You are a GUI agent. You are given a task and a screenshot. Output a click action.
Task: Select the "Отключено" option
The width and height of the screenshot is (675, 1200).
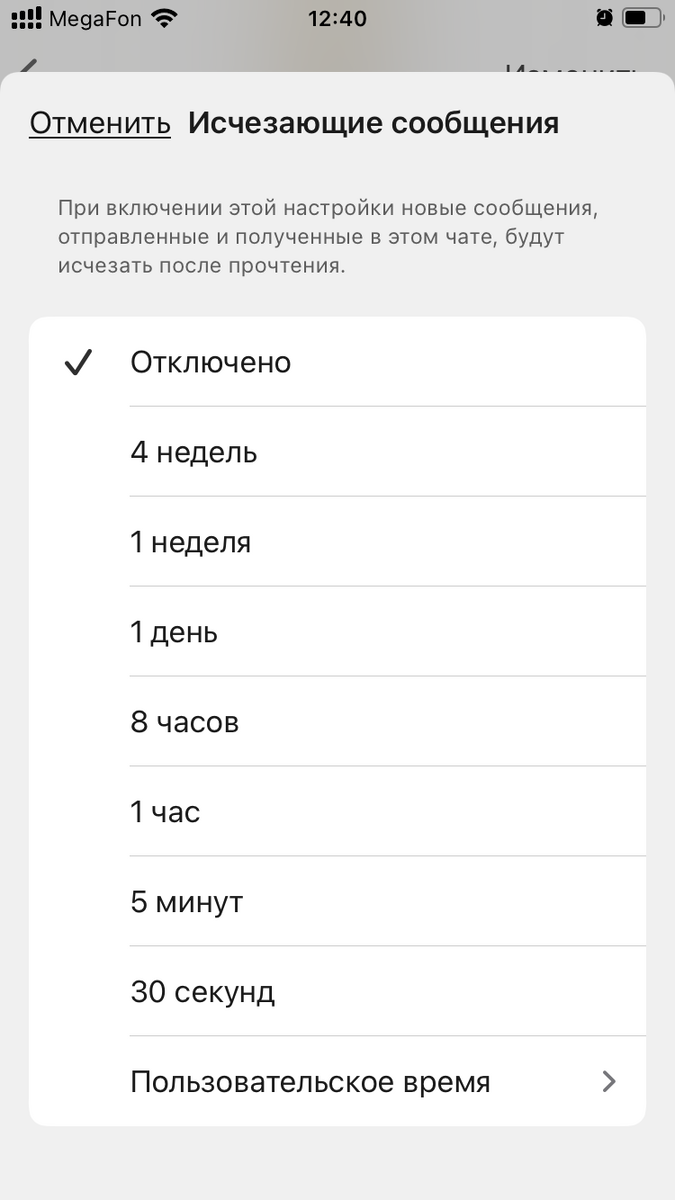coord(209,362)
